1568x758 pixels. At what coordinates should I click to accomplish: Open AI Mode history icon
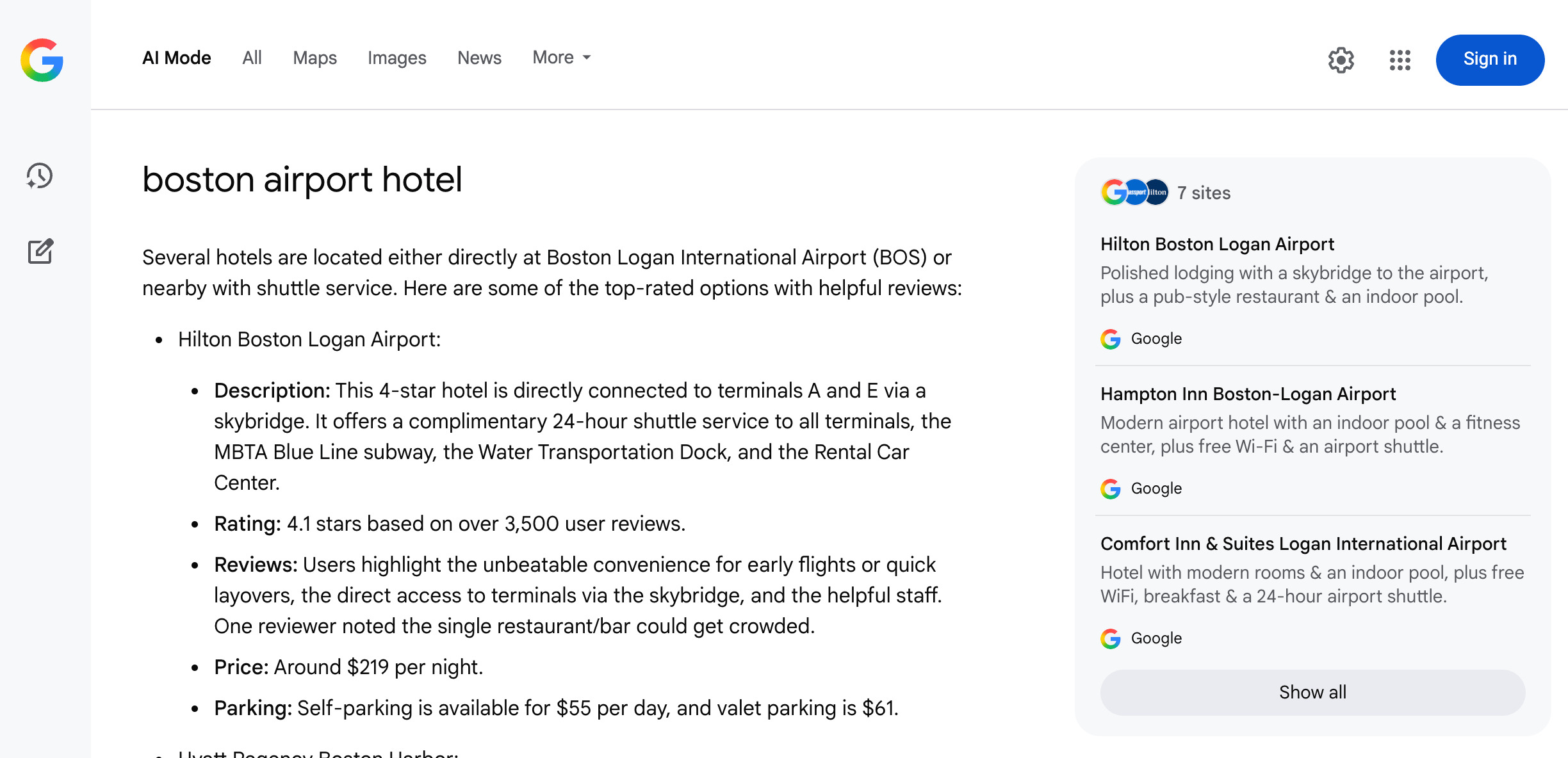[40, 176]
